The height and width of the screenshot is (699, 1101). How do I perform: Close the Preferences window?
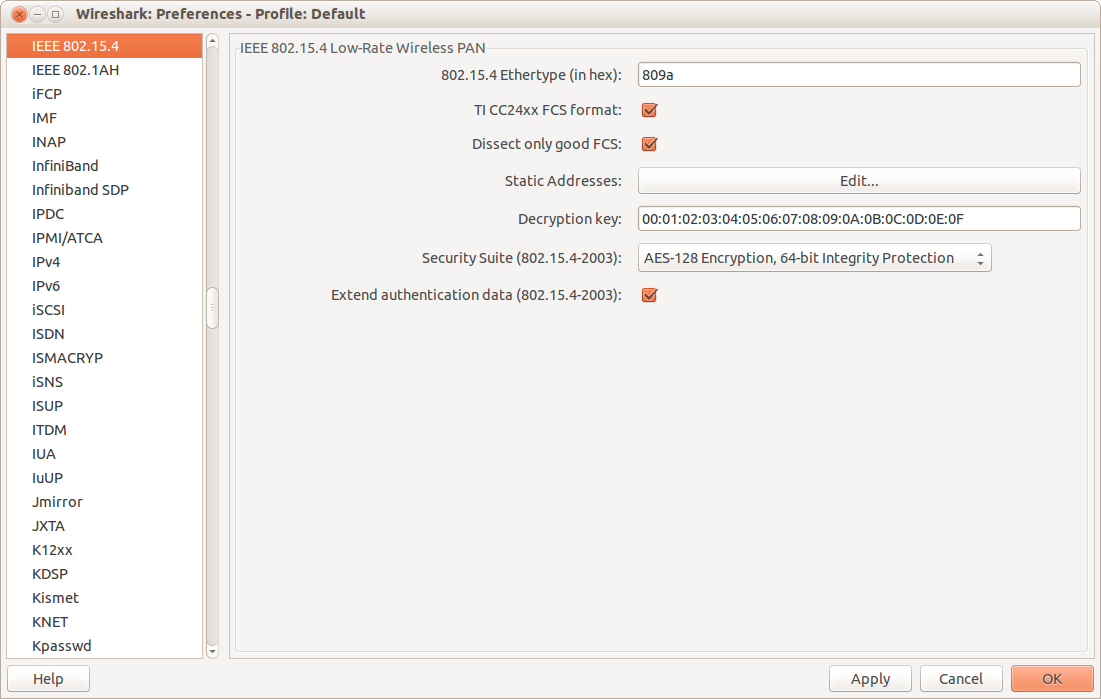coord(18,14)
